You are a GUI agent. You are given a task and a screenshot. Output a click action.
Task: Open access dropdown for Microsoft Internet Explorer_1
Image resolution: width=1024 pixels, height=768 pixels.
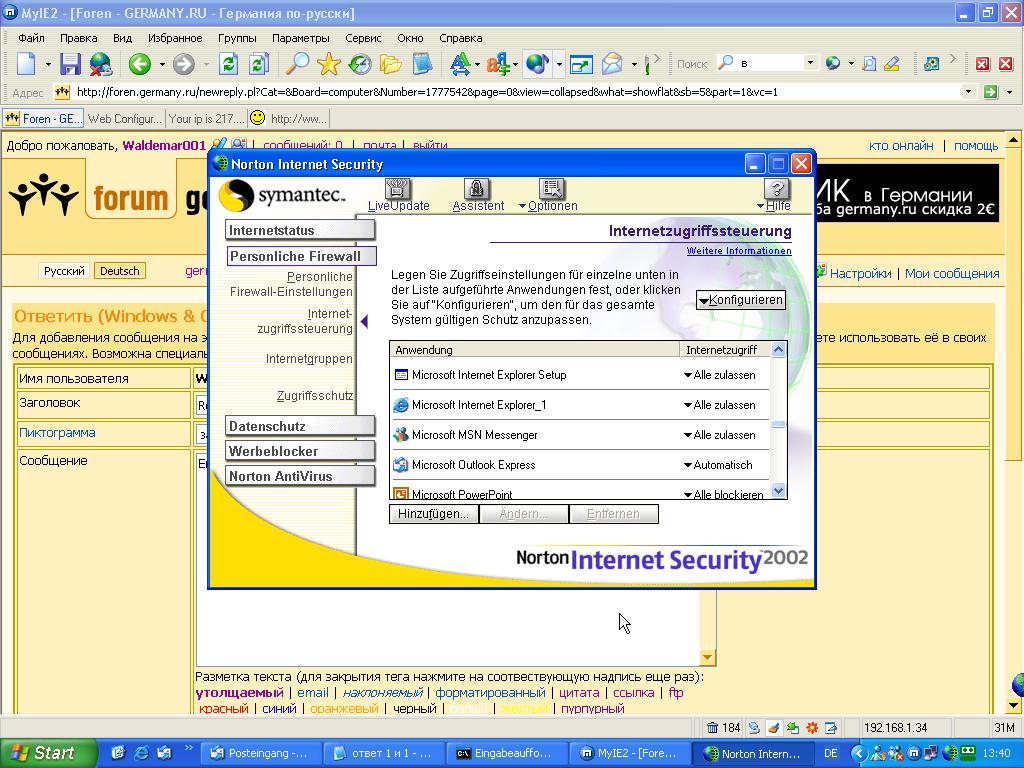pos(720,405)
